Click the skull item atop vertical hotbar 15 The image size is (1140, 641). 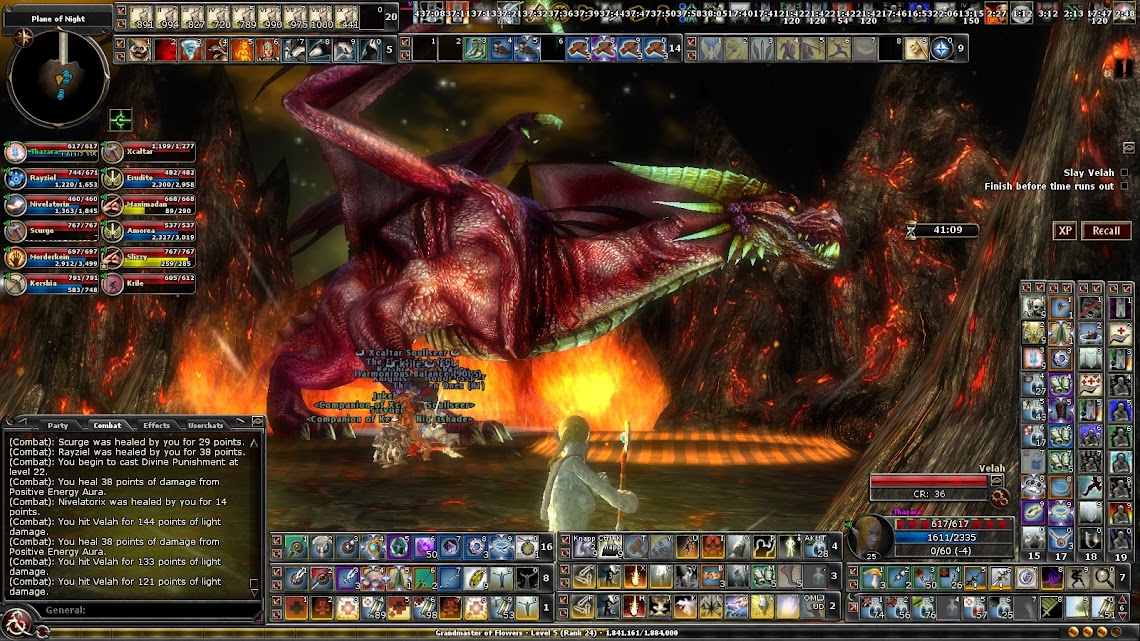1033,307
